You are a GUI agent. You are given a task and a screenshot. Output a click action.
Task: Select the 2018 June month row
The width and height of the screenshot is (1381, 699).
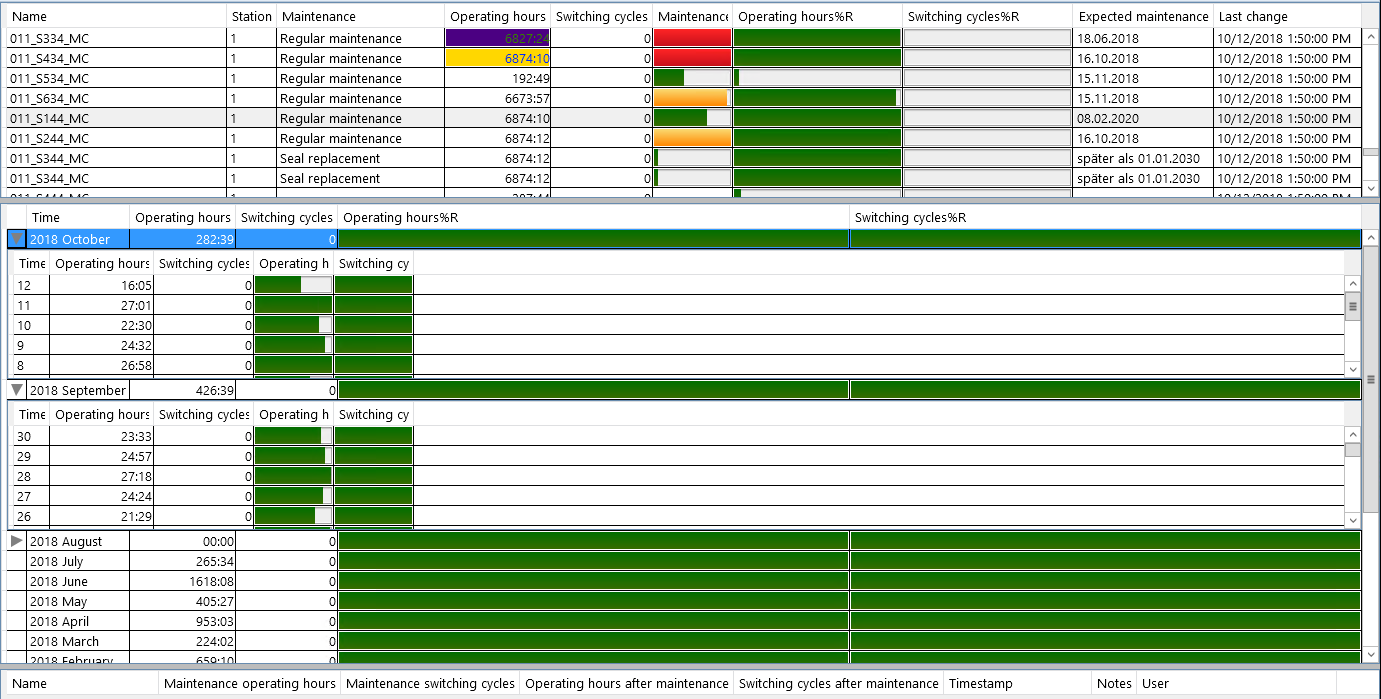[684, 581]
